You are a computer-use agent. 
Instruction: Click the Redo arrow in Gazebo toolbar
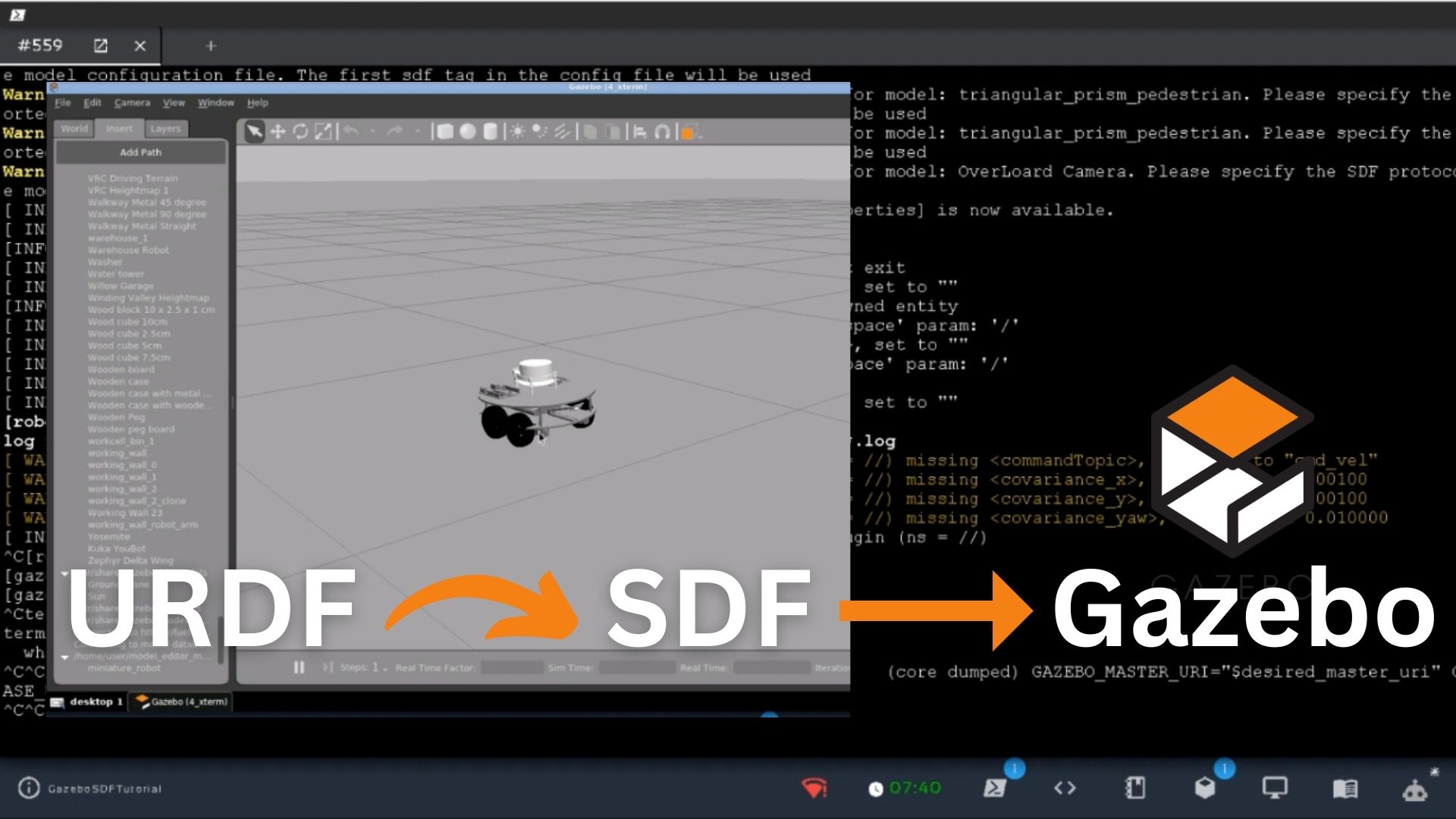394,132
